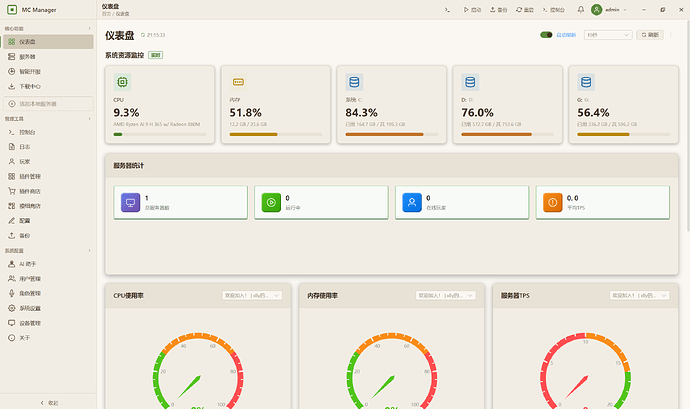
Task: Open 服务器 servers page in the sidebar
Action: tap(48, 57)
